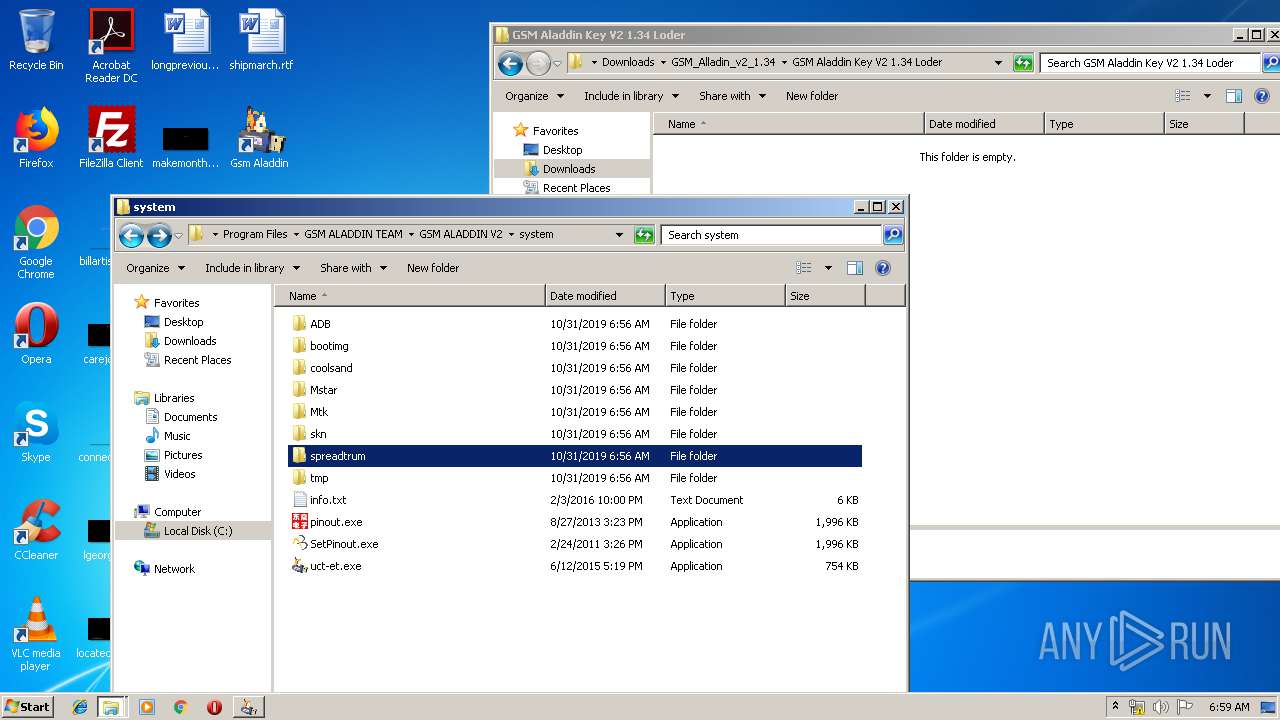Click New folder in GSM Aladdin Key window
The height and width of the screenshot is (720, 1280).
point(812,96)
